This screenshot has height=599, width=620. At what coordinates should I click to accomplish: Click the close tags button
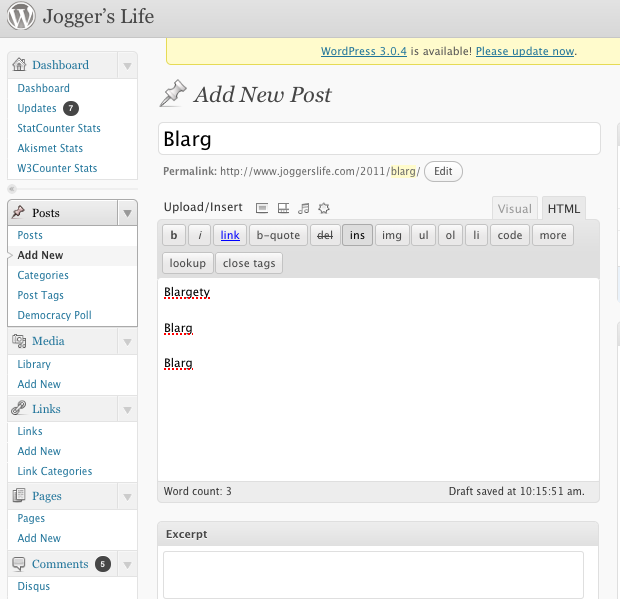[250, 263]
